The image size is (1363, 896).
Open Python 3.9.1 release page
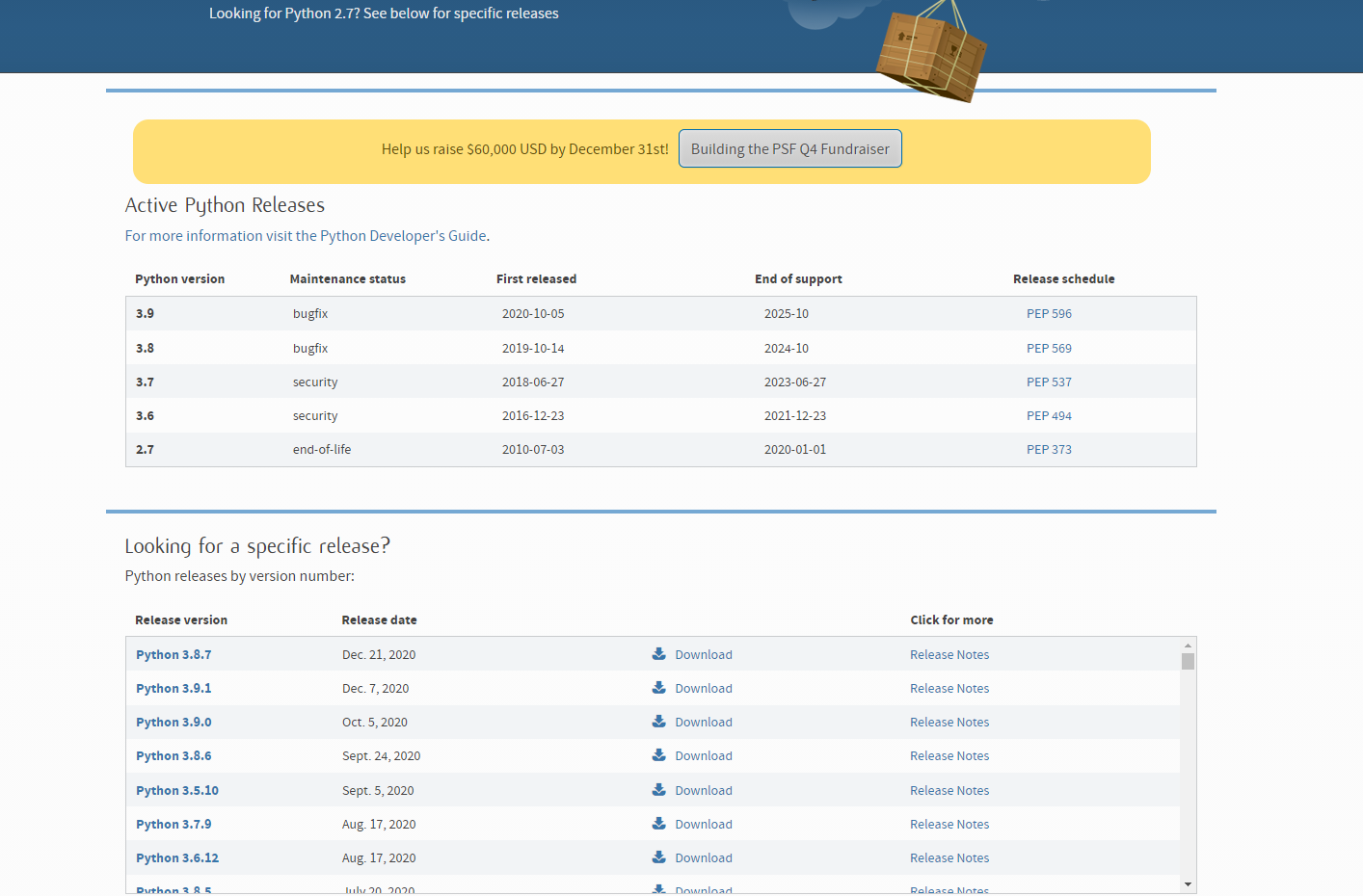click(x=174, y=689)
